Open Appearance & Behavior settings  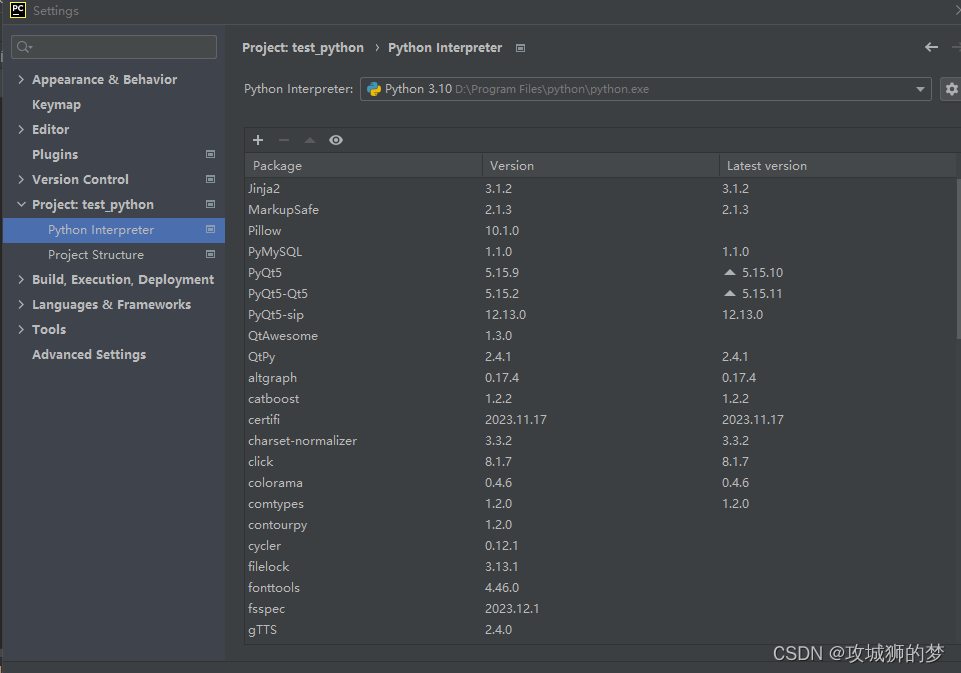pyautogui.click(x=104, y=80)
